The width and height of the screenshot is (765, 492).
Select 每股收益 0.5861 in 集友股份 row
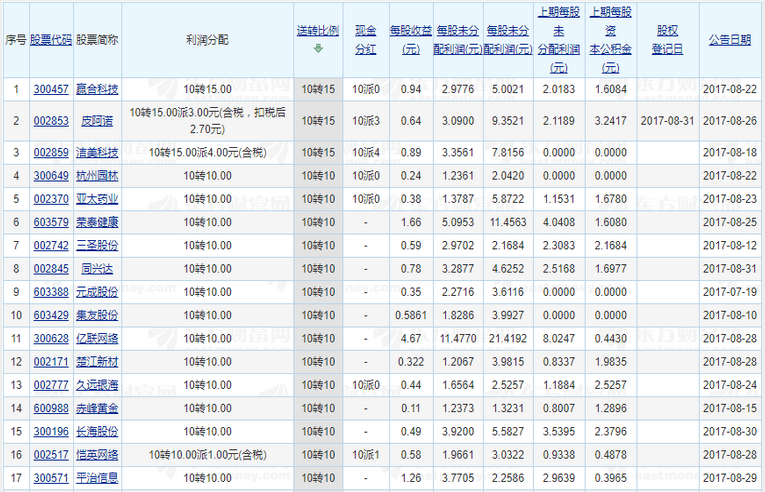coord(411,315)
